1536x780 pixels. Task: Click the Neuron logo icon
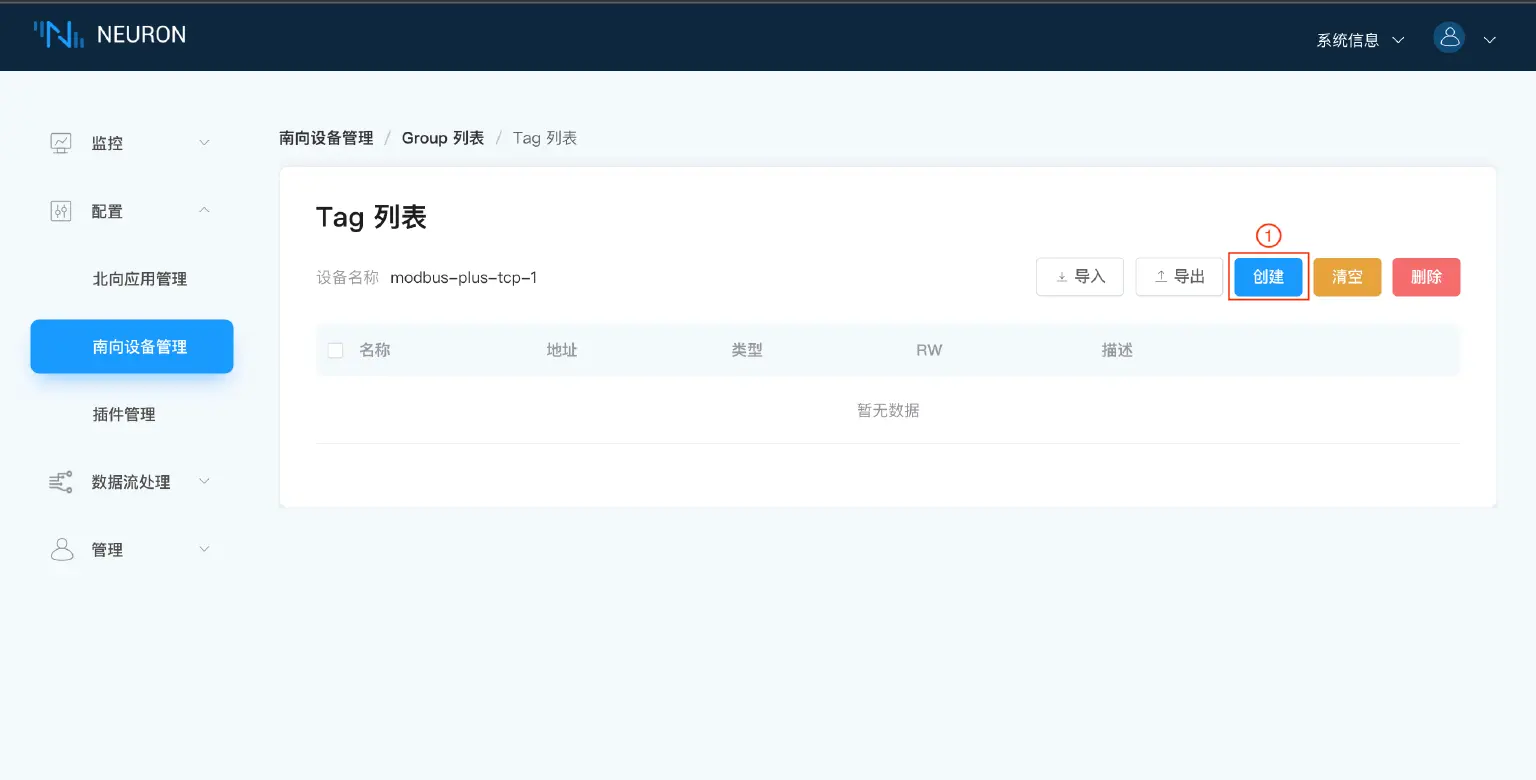(x=58, y=35)
